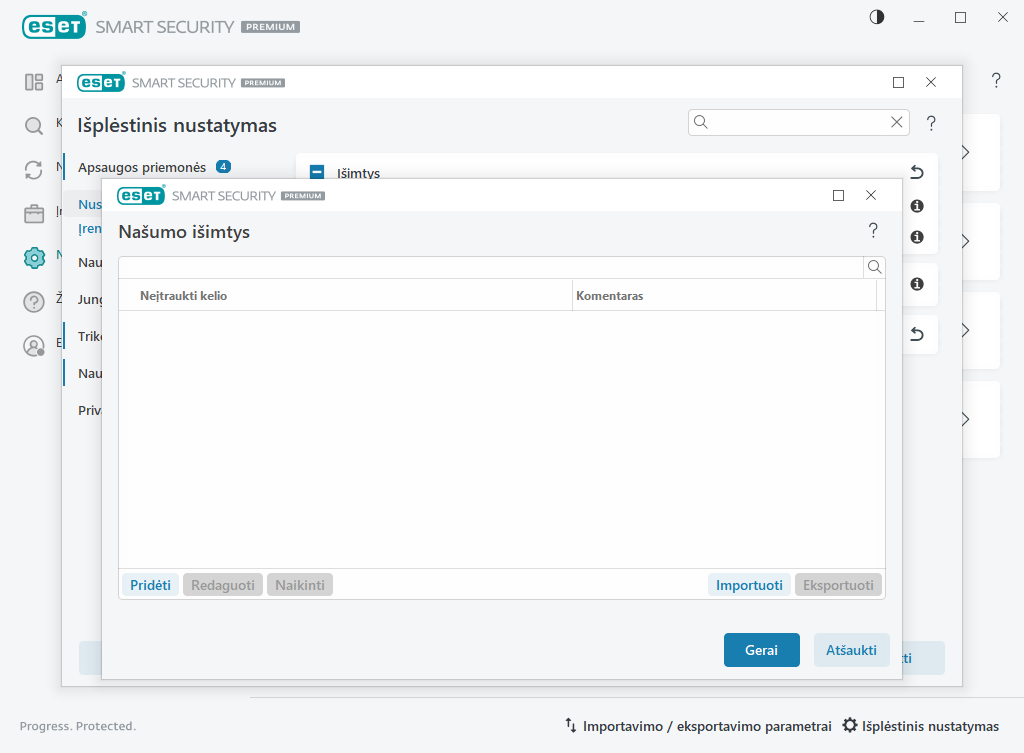Collapse the Išimtys section
Viewport: 1024px width, 753px height.
[x=317, y=173]
